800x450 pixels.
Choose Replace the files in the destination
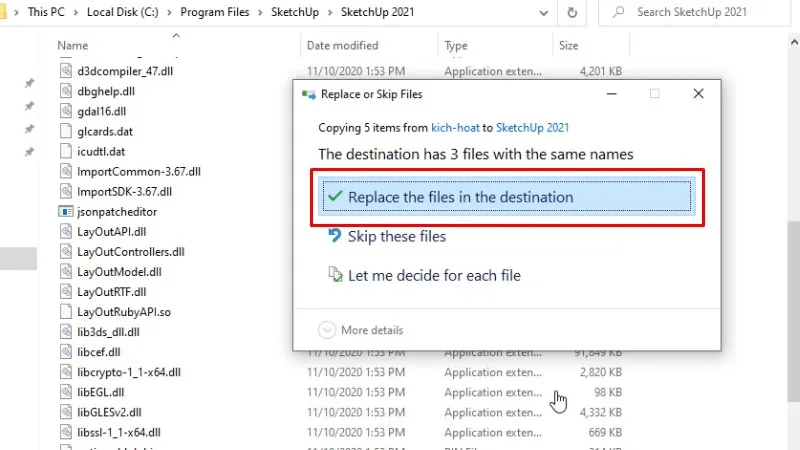click(x=460, y=197)
